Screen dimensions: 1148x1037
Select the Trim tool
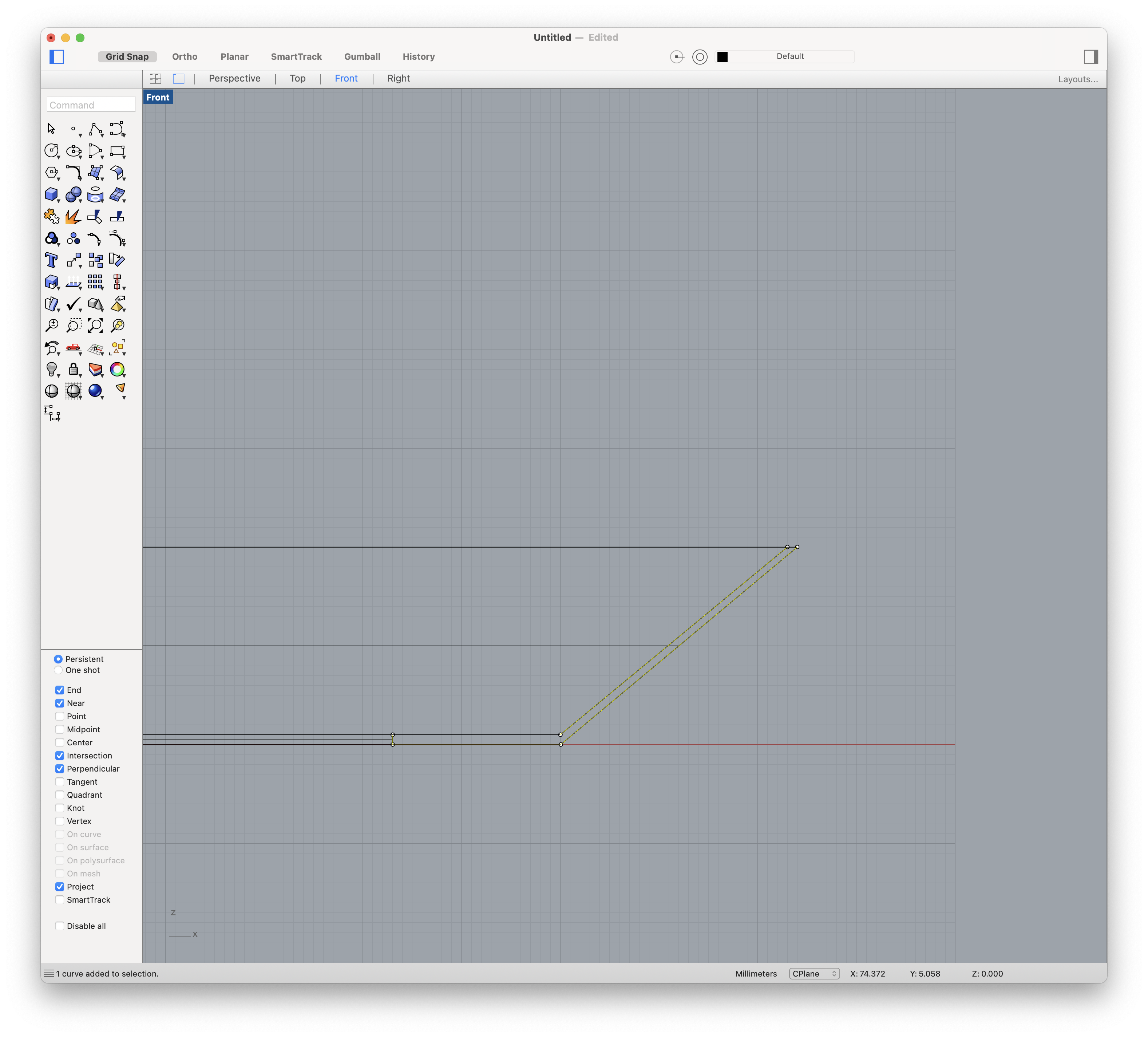point(95,217)
